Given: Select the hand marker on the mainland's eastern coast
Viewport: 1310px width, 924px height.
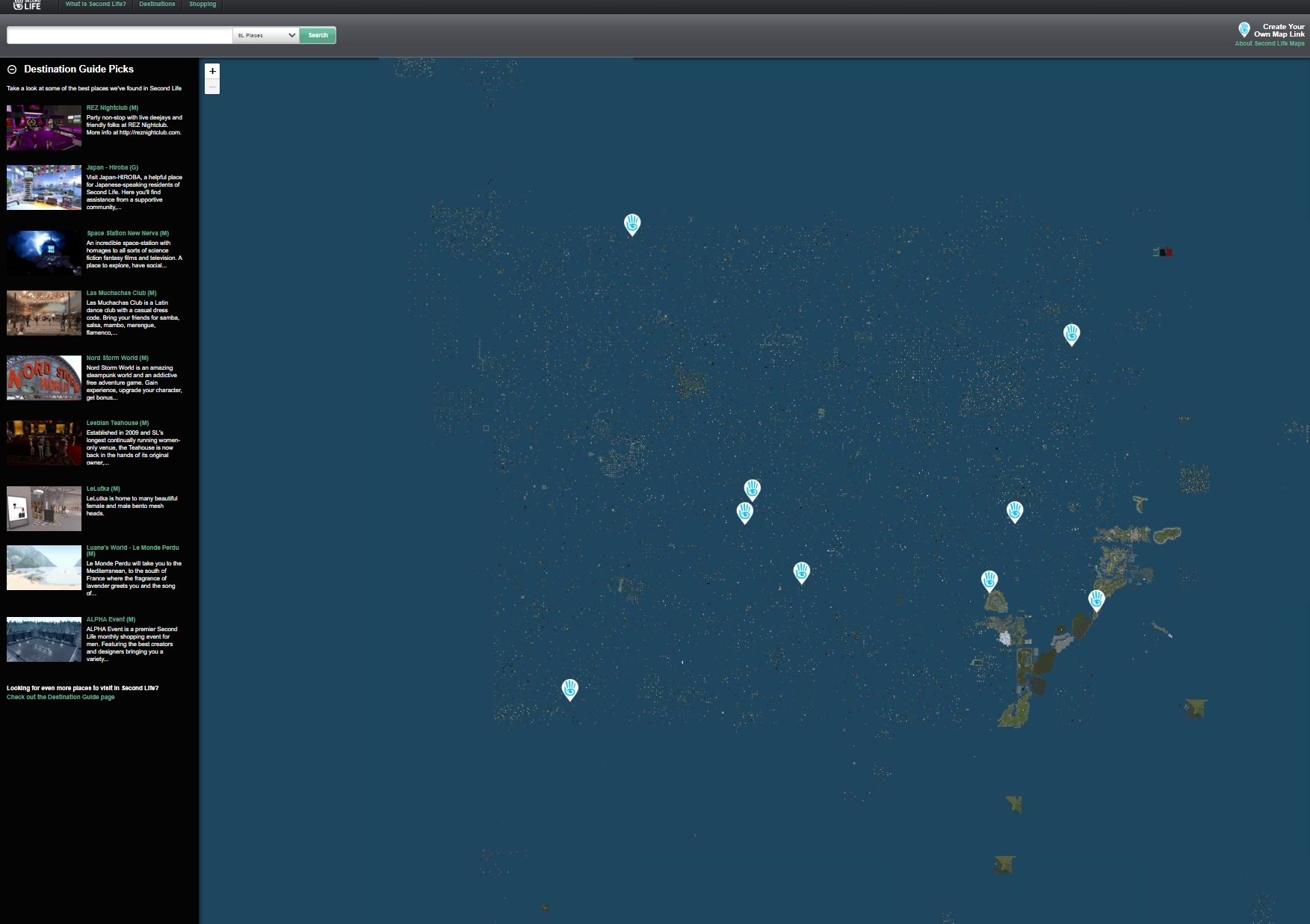Looking at the screenshot, I should click(1096, 601).
